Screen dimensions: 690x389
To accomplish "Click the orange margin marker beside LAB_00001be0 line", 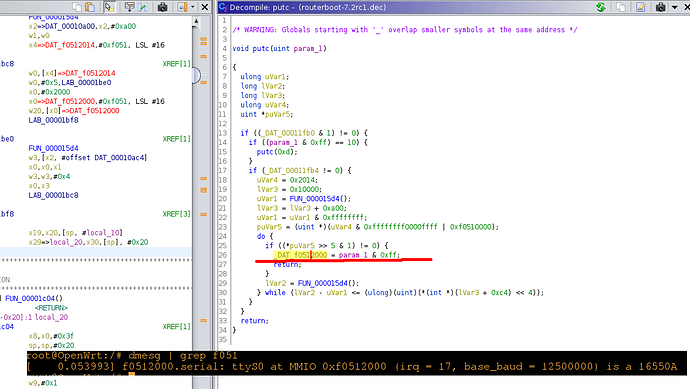I will (x=204, y=82).
